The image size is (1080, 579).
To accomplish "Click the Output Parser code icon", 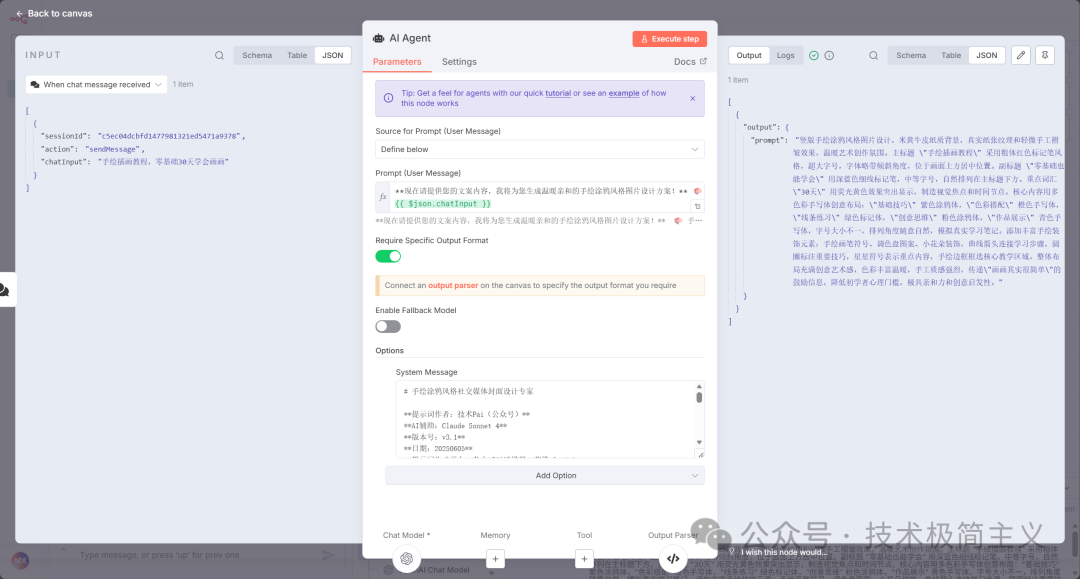I will click(x=673, y=558).
